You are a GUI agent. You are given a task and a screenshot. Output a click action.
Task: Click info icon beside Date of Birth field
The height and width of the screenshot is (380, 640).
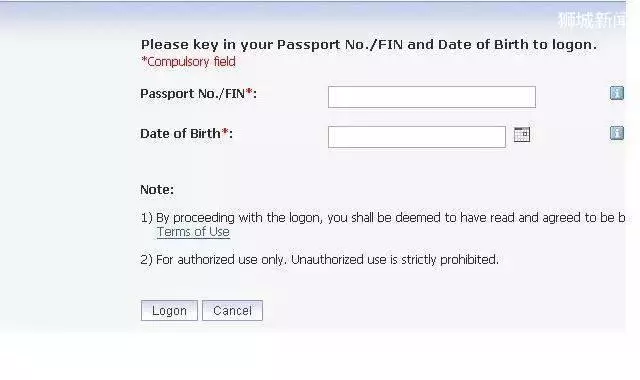[617, 133]
